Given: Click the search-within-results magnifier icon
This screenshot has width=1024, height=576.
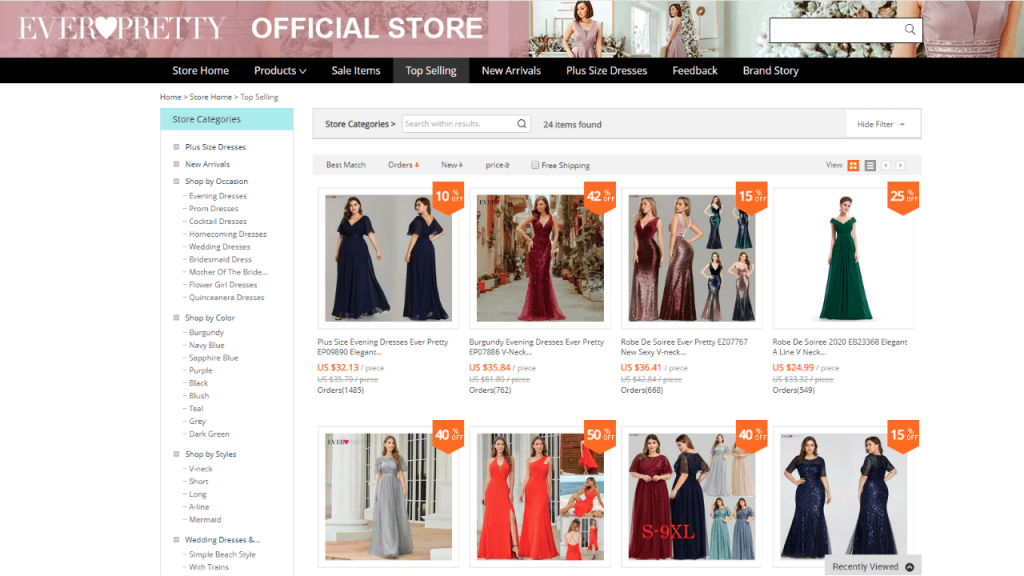Looking at the screenshot, I should click(522, 124).
